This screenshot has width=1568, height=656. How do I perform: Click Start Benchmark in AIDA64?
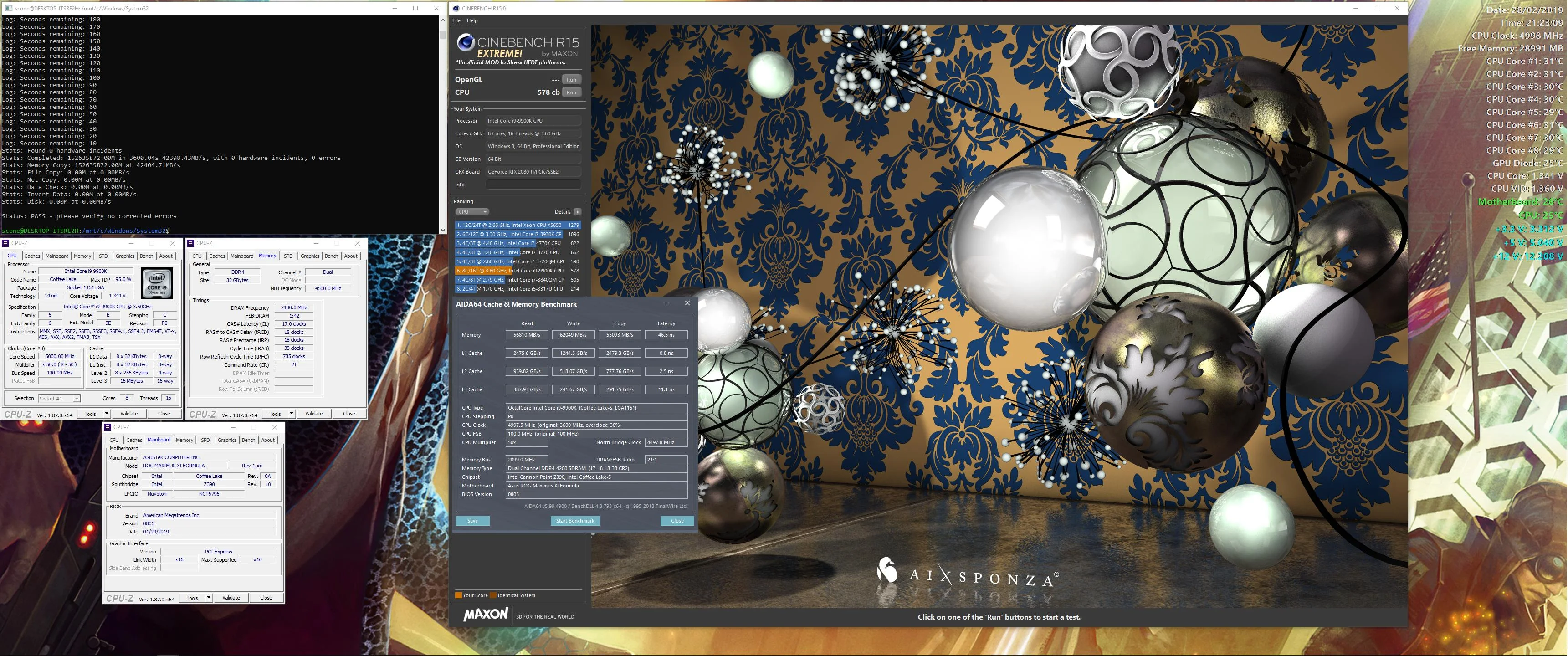[x=575, y=521]
